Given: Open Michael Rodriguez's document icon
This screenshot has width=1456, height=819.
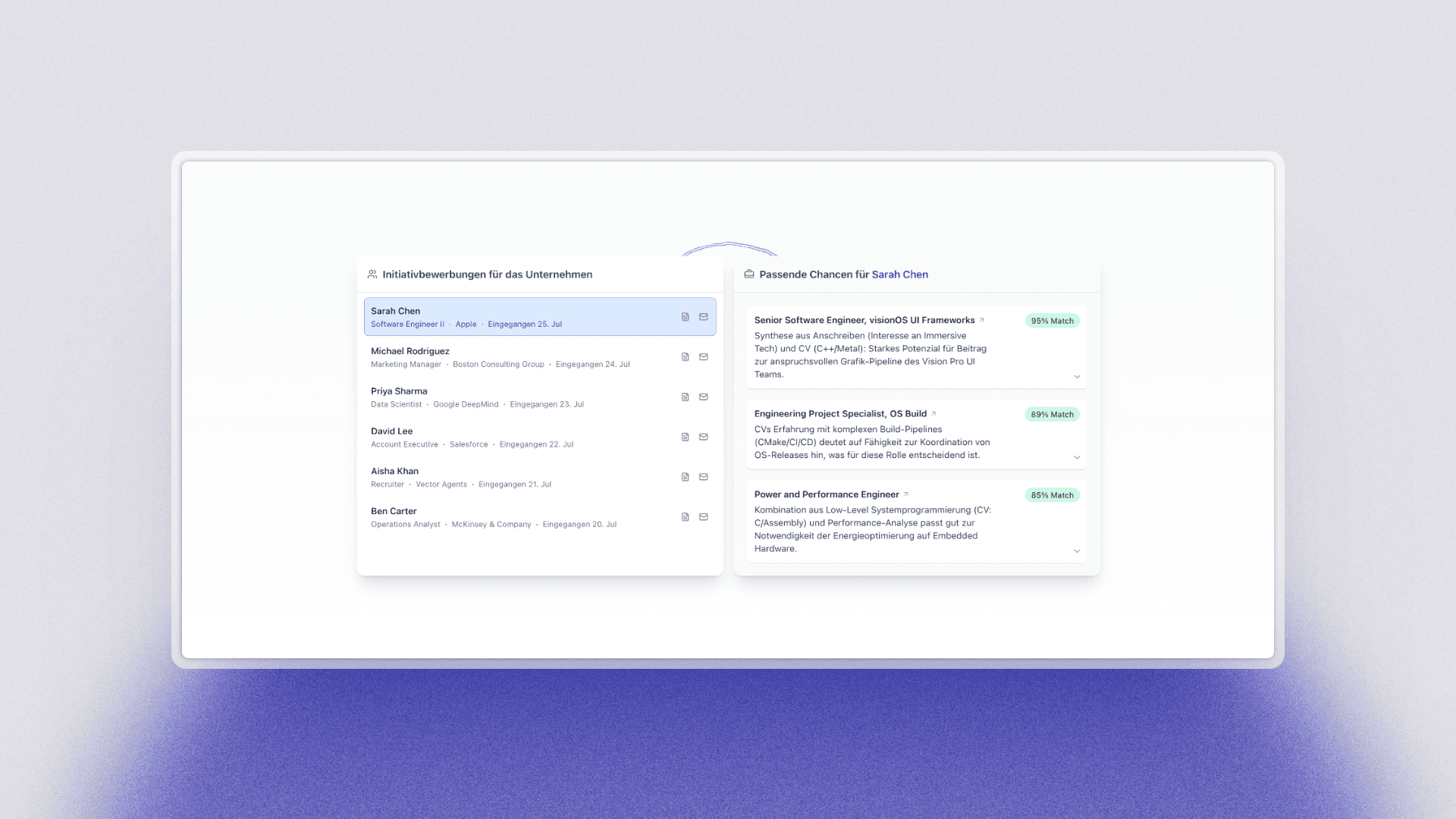Looking at the screenshot, I should point(685,357).
